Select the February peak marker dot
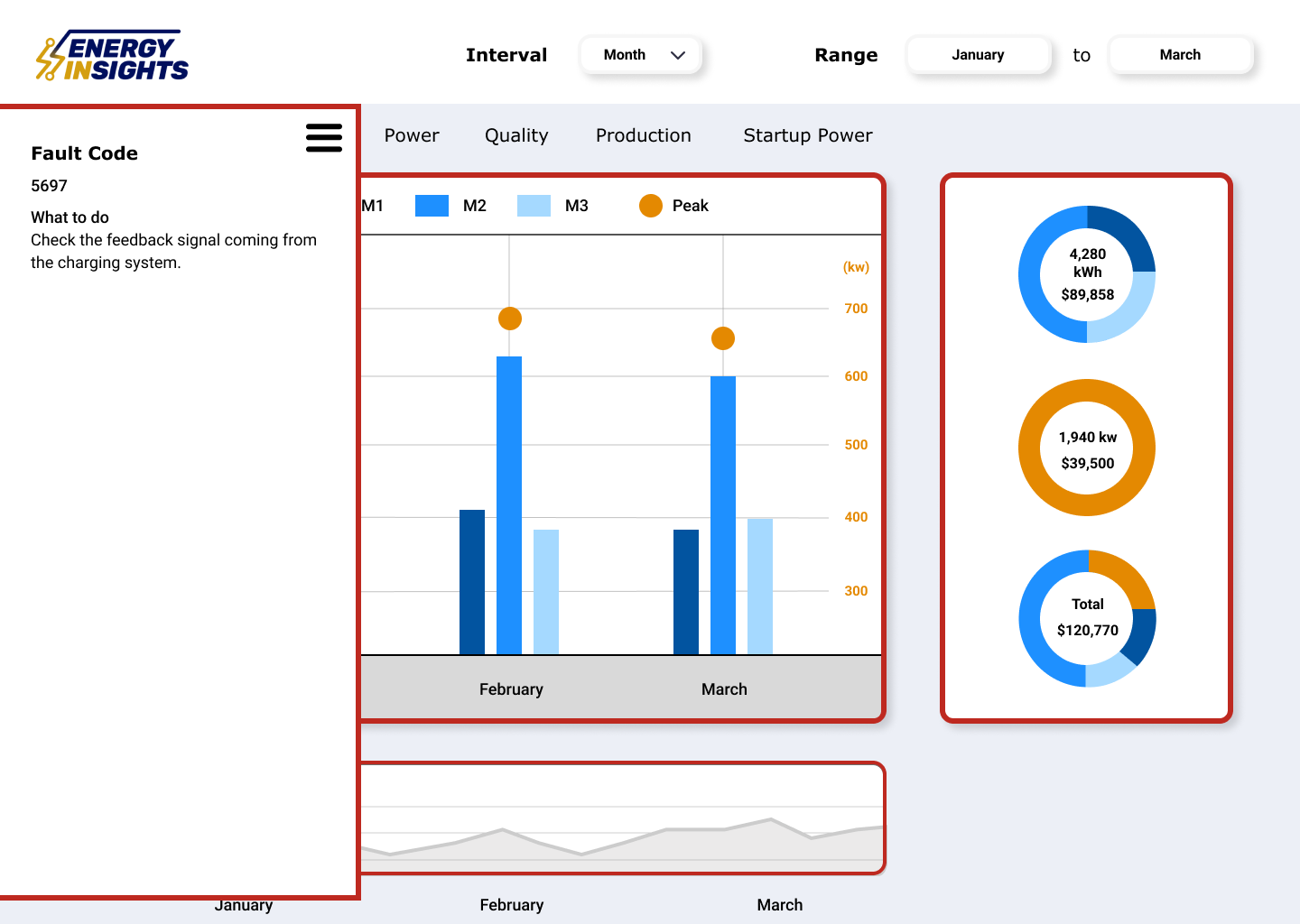This screenshot has height=924, width=1300. pos(510,319)
